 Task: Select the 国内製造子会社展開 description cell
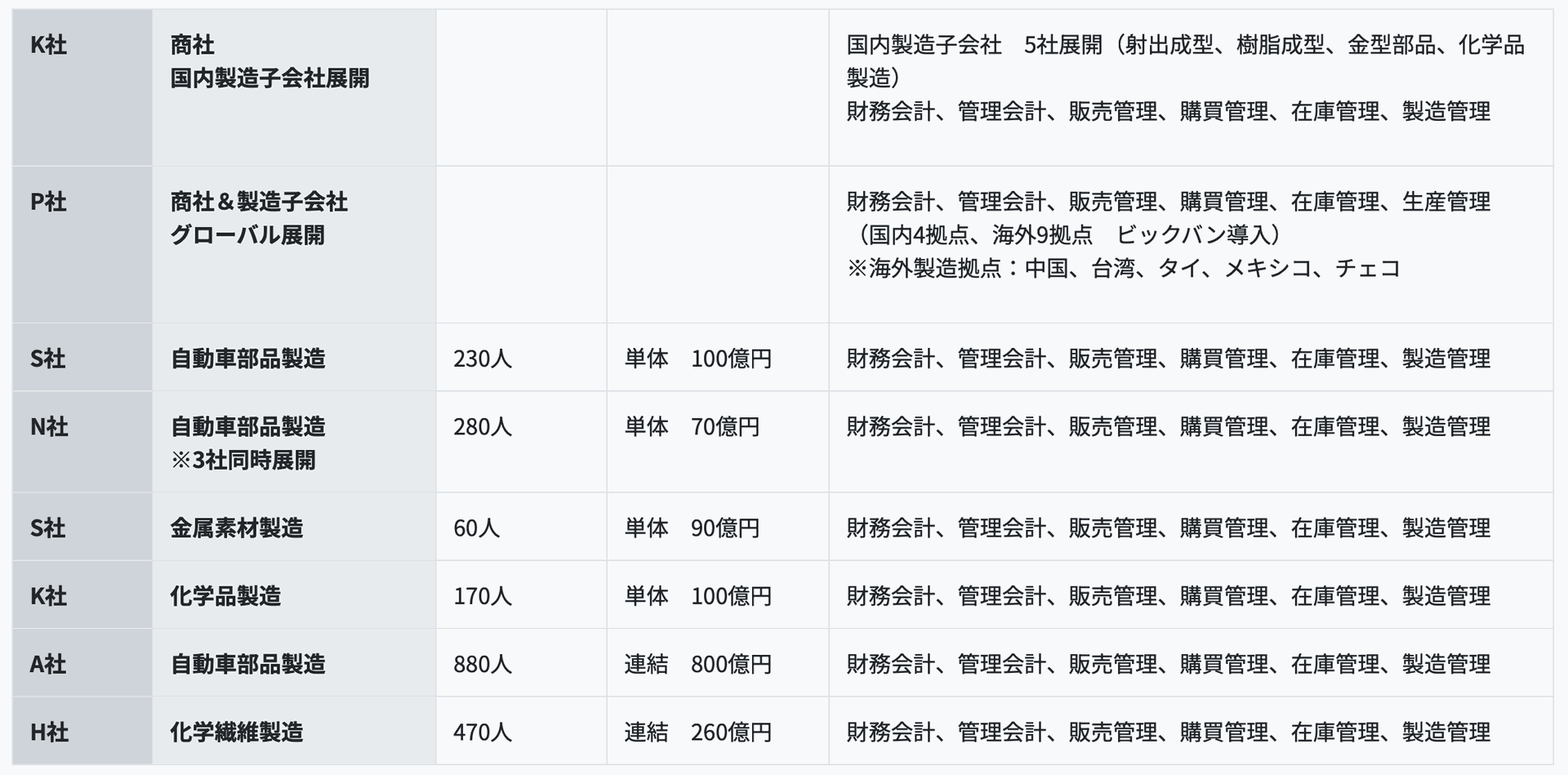[x=294, y=88]
